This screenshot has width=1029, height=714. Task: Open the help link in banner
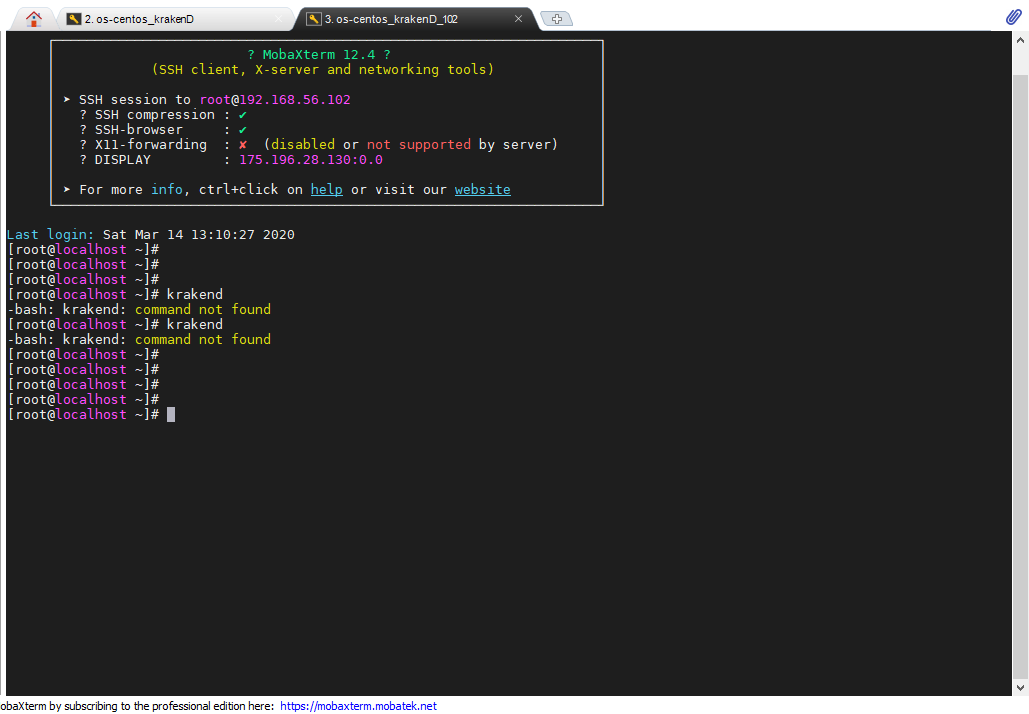click(326, 190)
